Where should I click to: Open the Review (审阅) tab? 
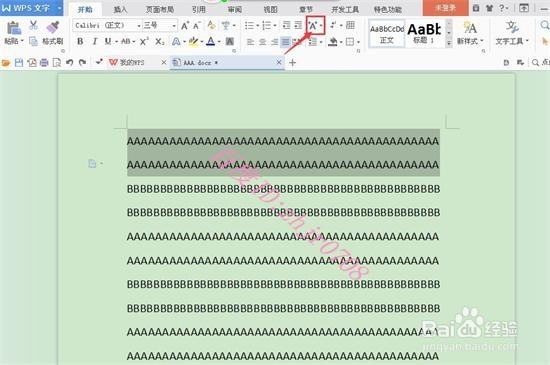point(235,9)
